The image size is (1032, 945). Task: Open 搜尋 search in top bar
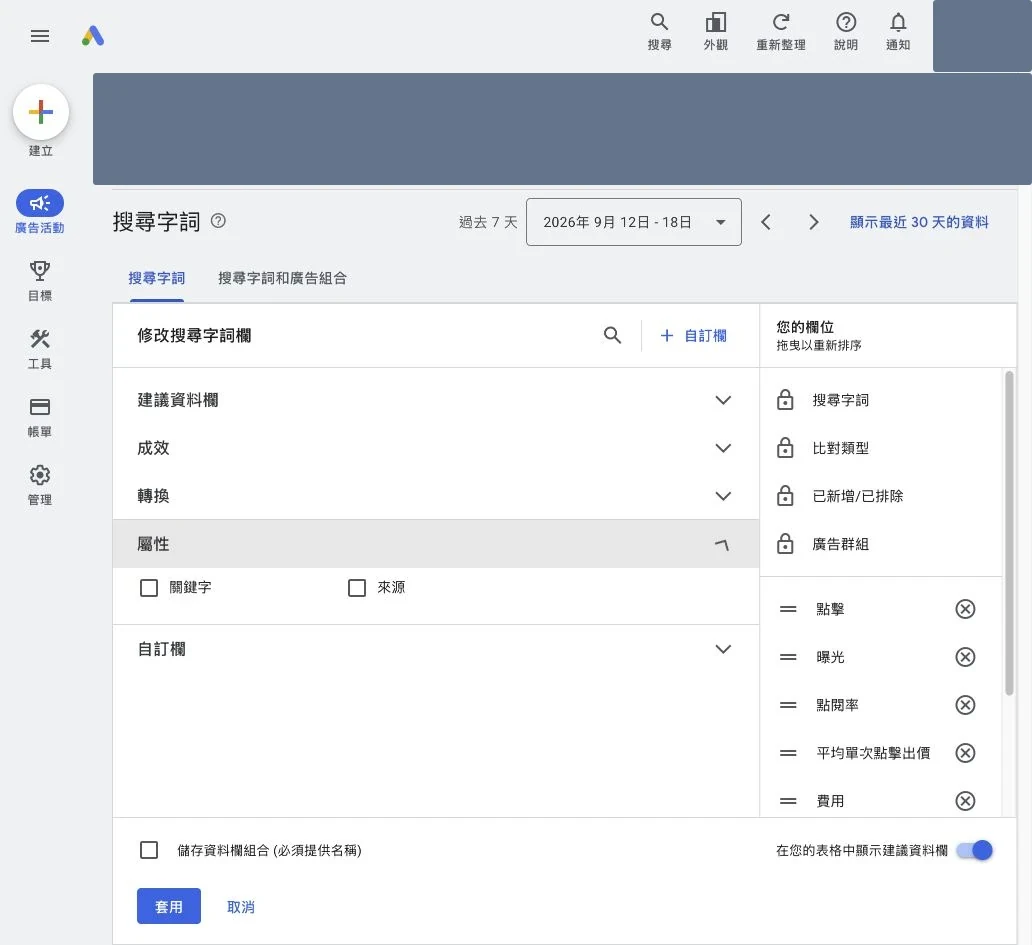click(659, 32)
